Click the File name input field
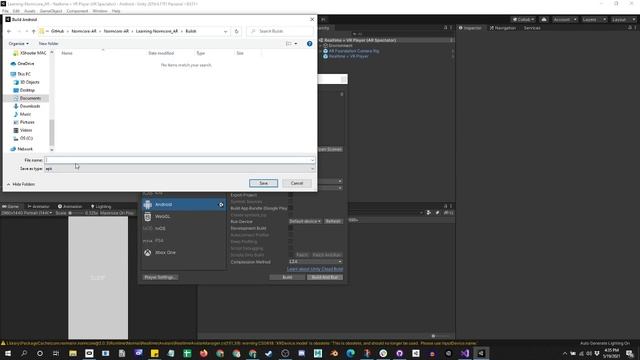The image size is (640, 360). pyautogui.click(x=179, y=160)
